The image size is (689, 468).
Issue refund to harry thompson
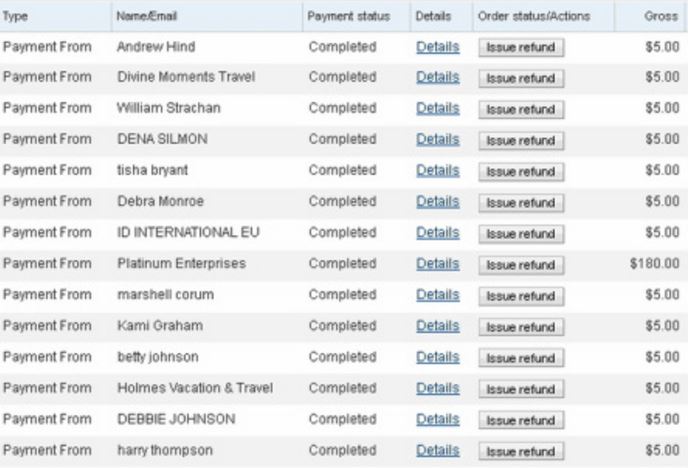(521, 452)
